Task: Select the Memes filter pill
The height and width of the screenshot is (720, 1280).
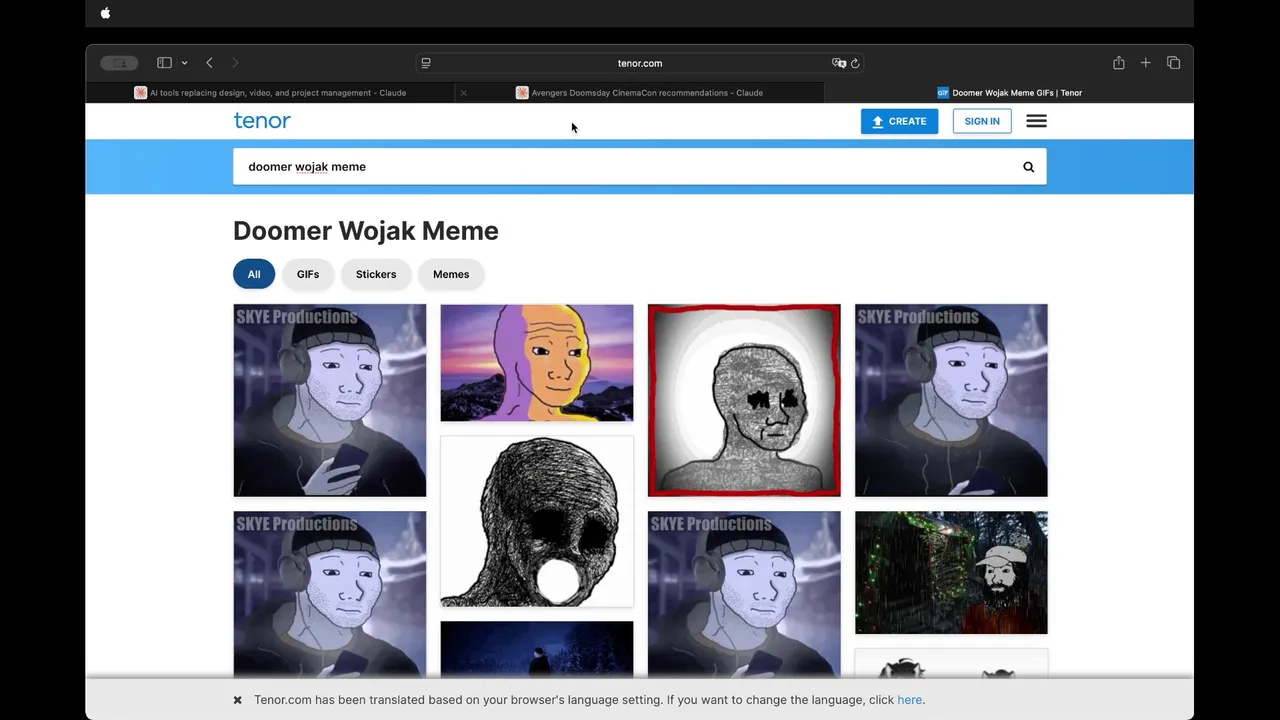Action: [451, 274]
